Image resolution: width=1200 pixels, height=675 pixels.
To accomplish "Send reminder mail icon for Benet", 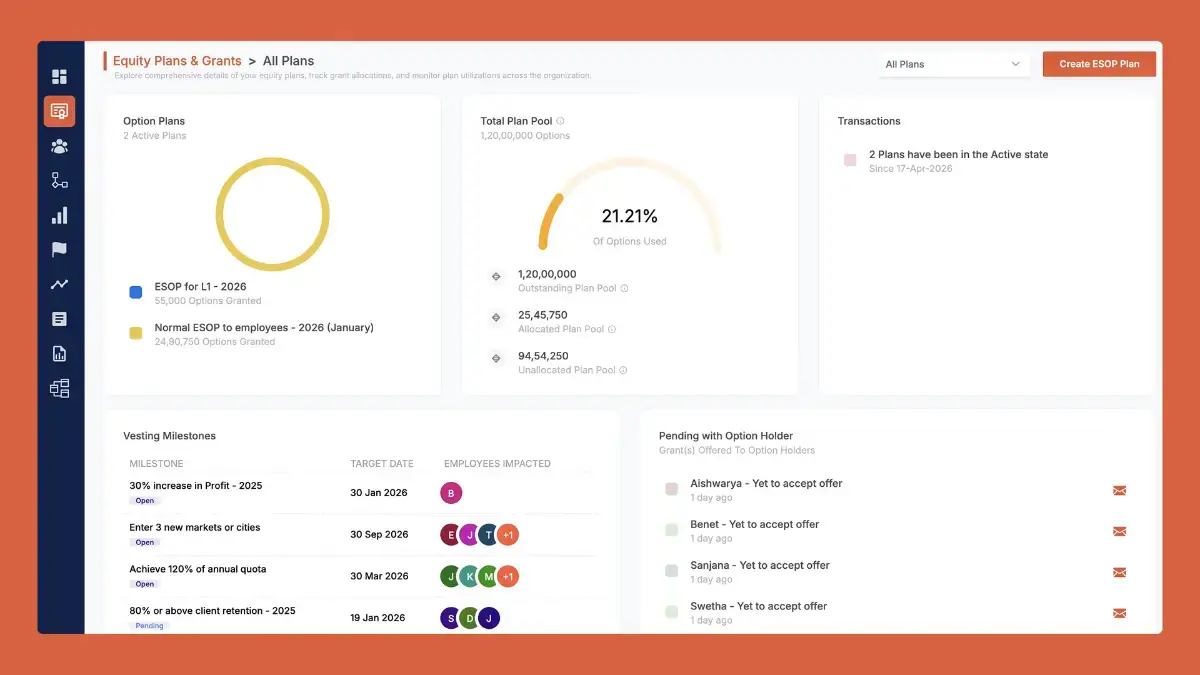I will pyautogui.click(x=1120, y=531).
